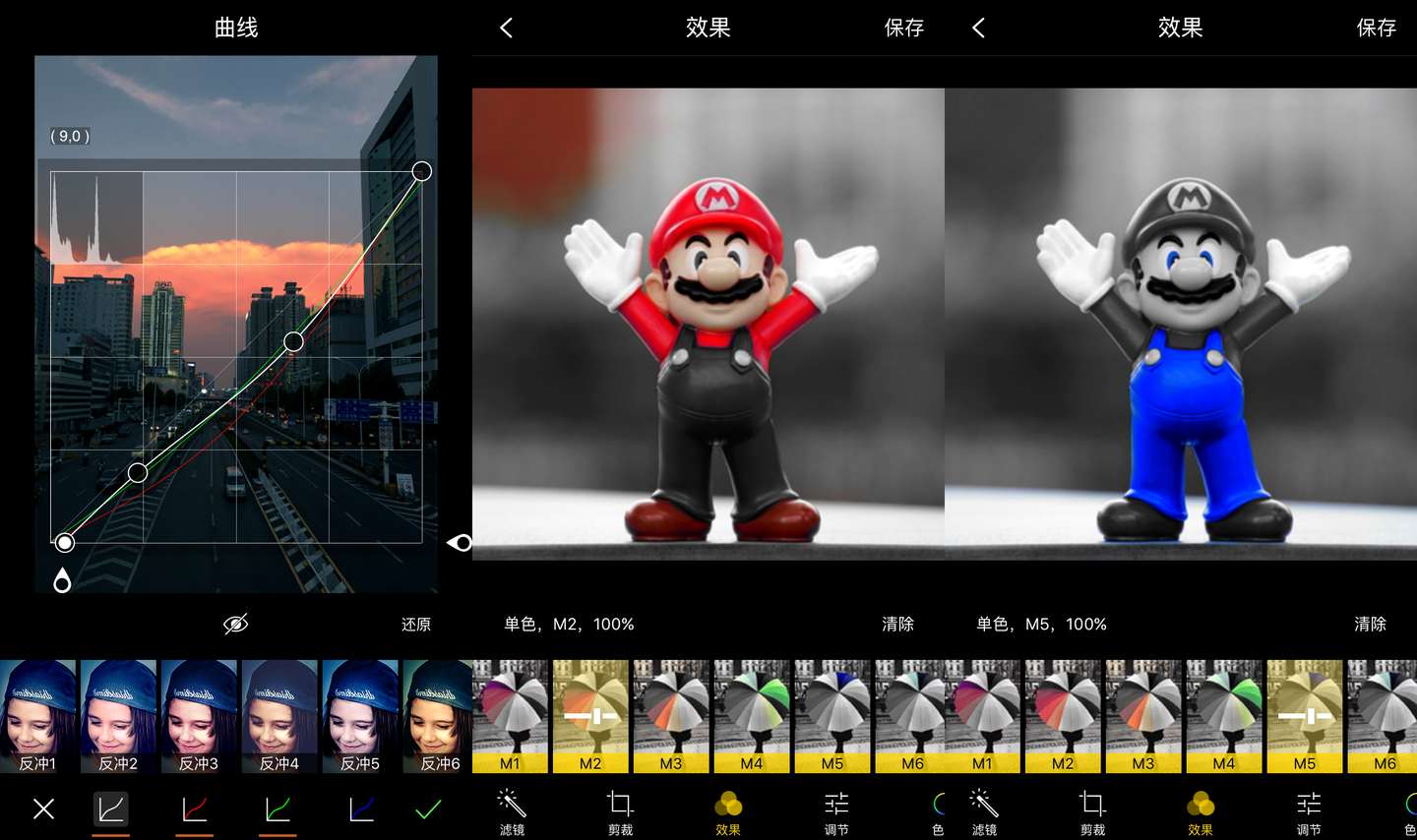Apply the 反冲1 filter thumbnail
Viewport: 1417px width, 840px height.
pos(38,716)
